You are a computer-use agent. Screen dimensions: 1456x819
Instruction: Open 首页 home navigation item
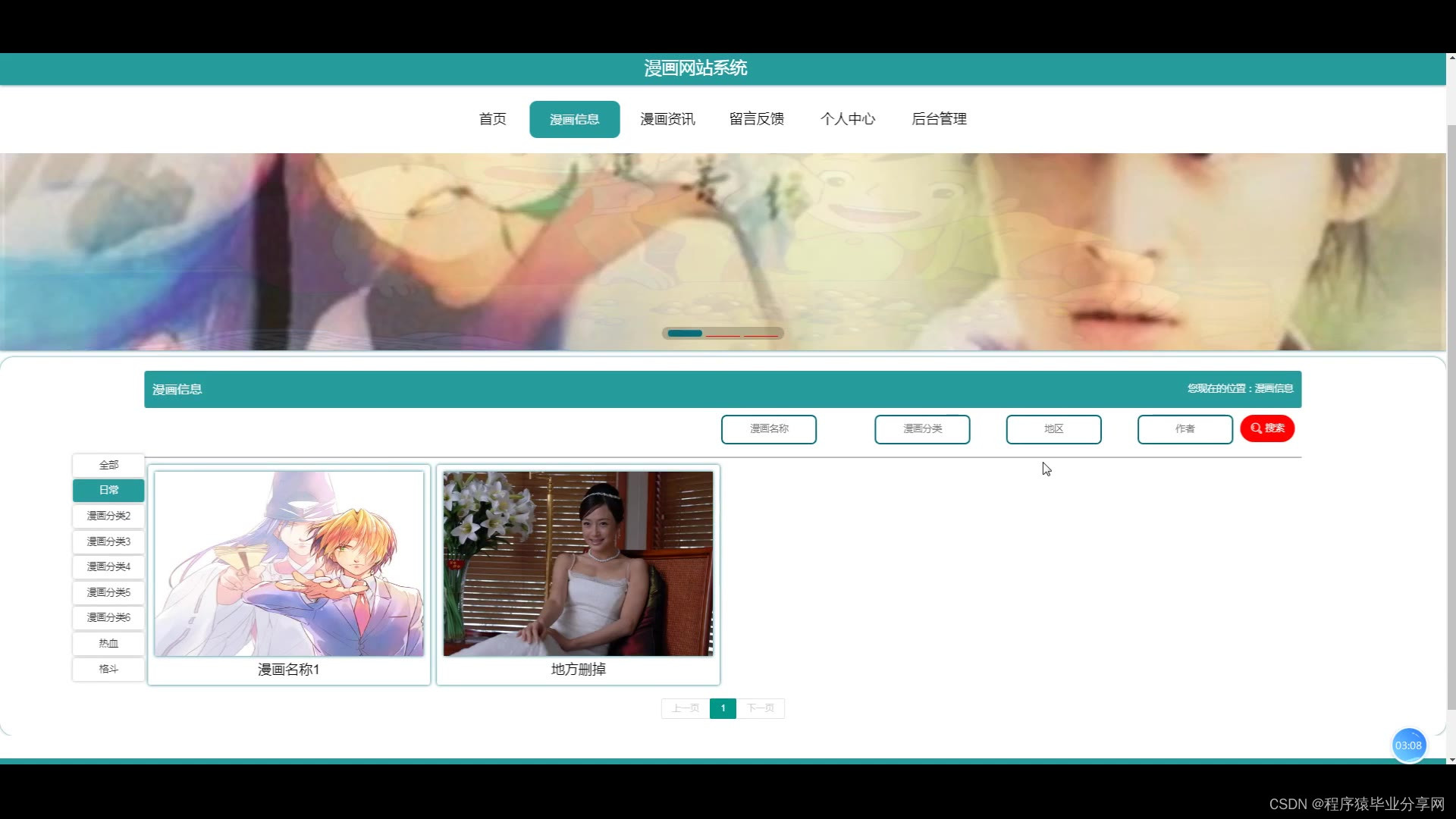[492, 119]
